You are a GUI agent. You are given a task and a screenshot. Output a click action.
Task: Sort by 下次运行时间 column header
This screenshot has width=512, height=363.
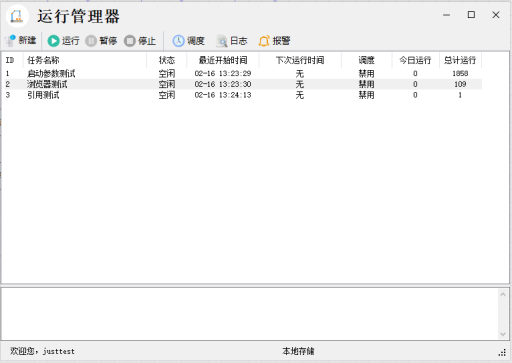[x=300, y=60]
